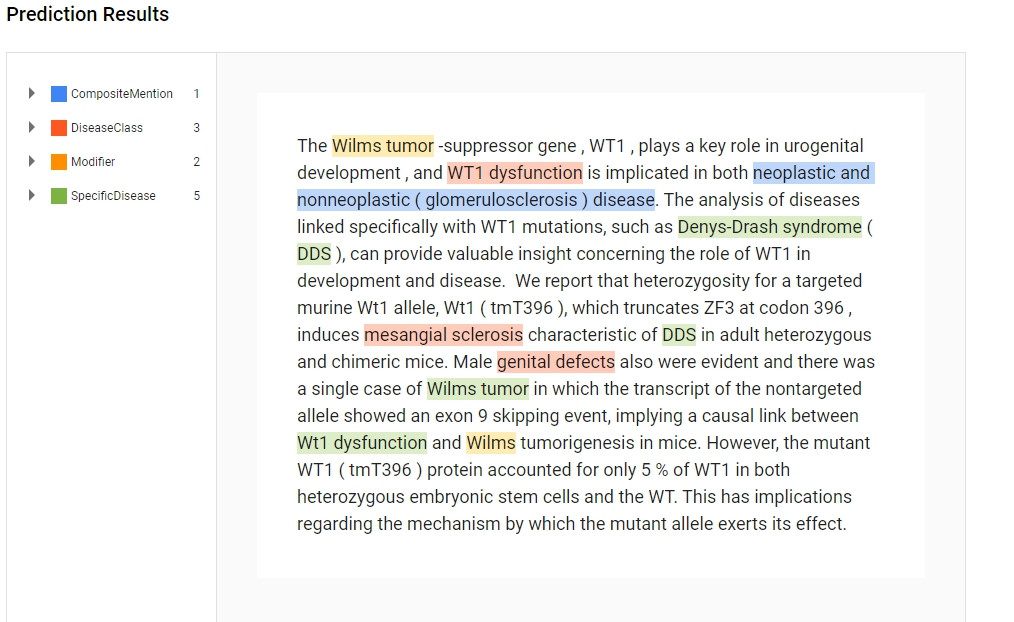
Task: Click the highlighted 'Denys-Drash syndrome' entity
Action: point(770,227)
